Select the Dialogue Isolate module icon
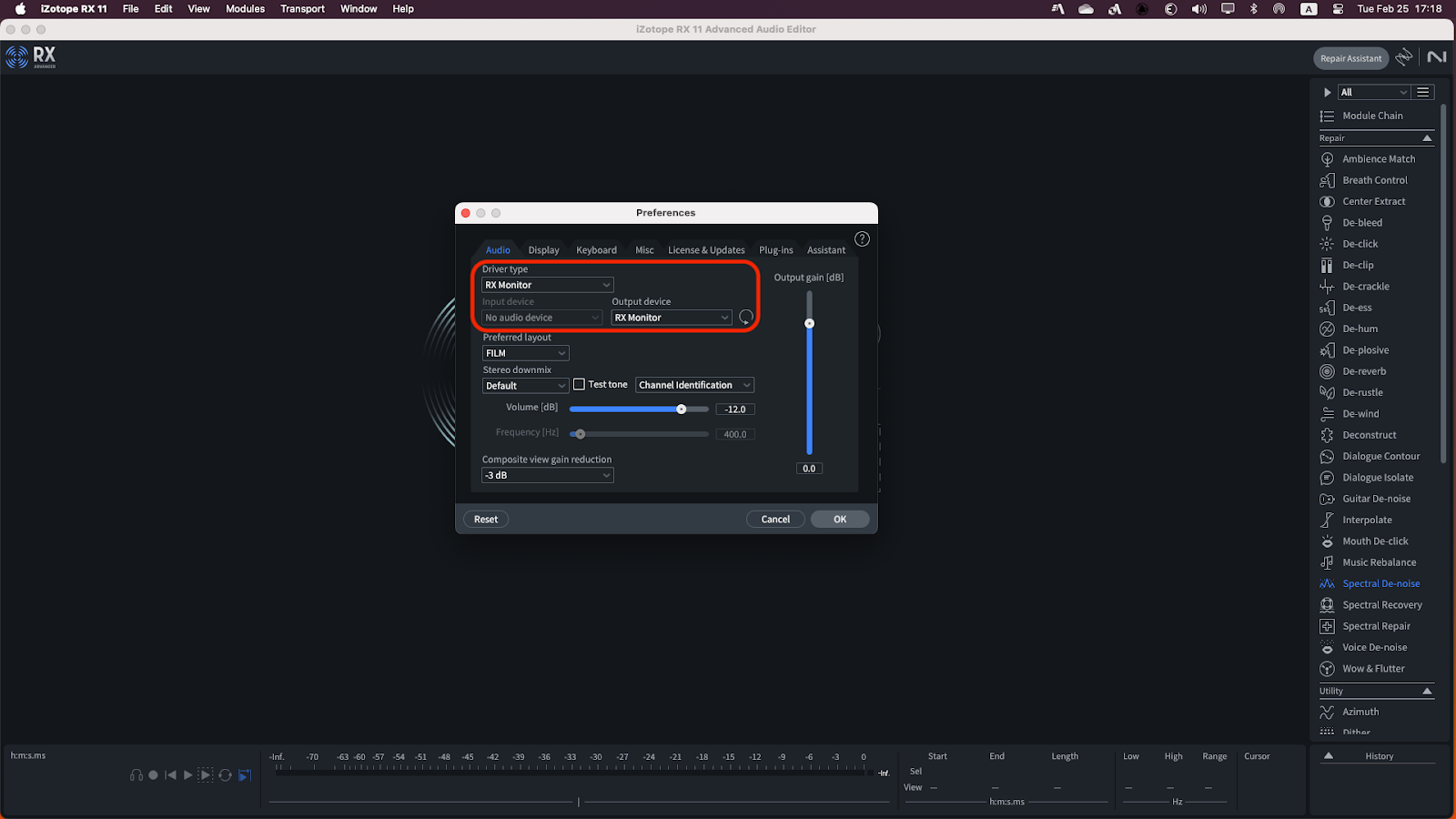The height and width of the screenshot is (819, 1456). [1327, 478]
